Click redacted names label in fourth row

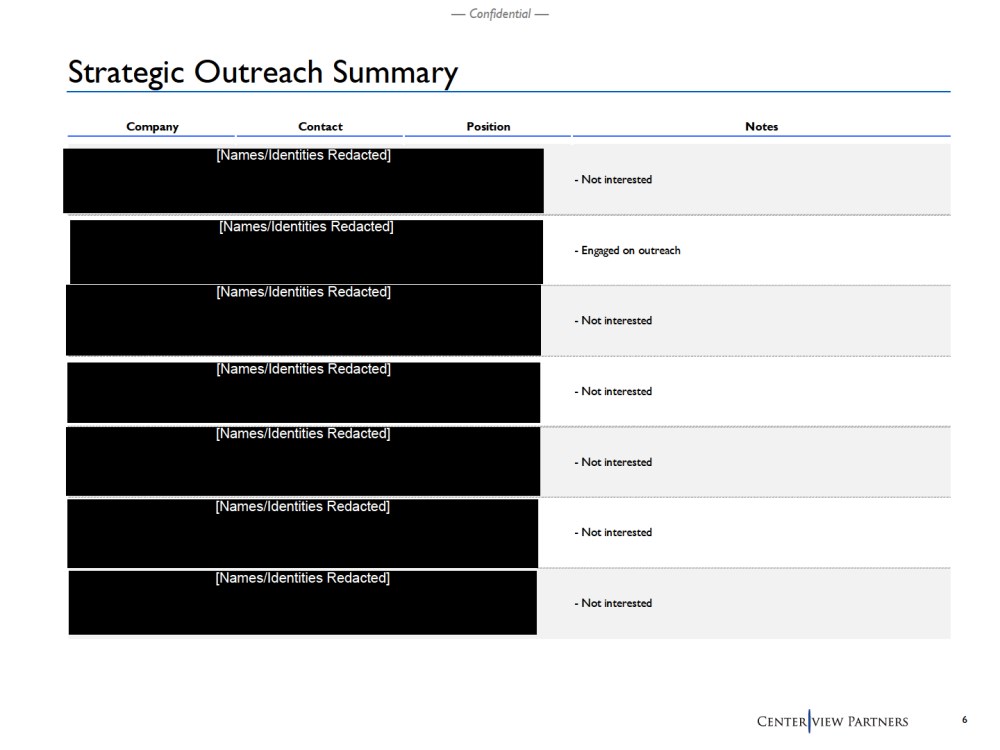[303, 369]
